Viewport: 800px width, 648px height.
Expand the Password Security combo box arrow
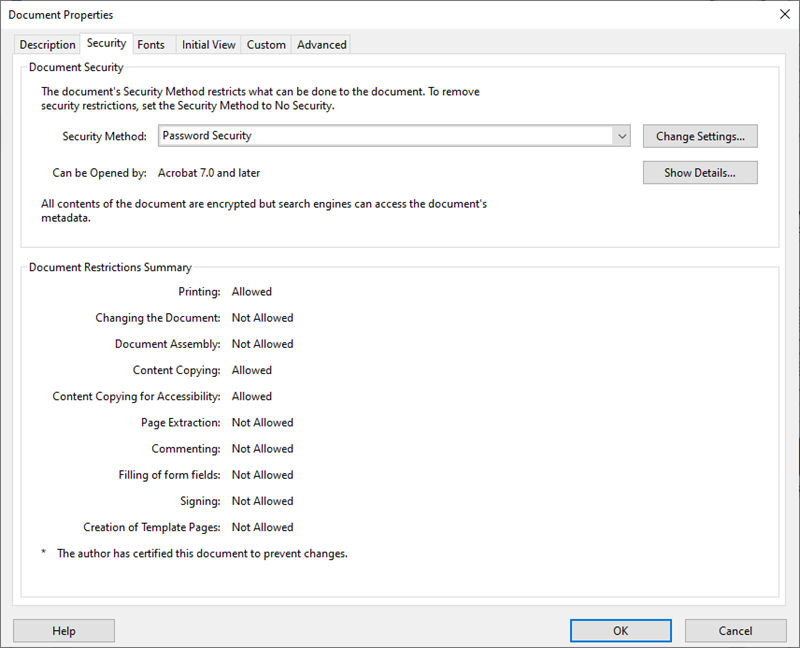point(622,136)
